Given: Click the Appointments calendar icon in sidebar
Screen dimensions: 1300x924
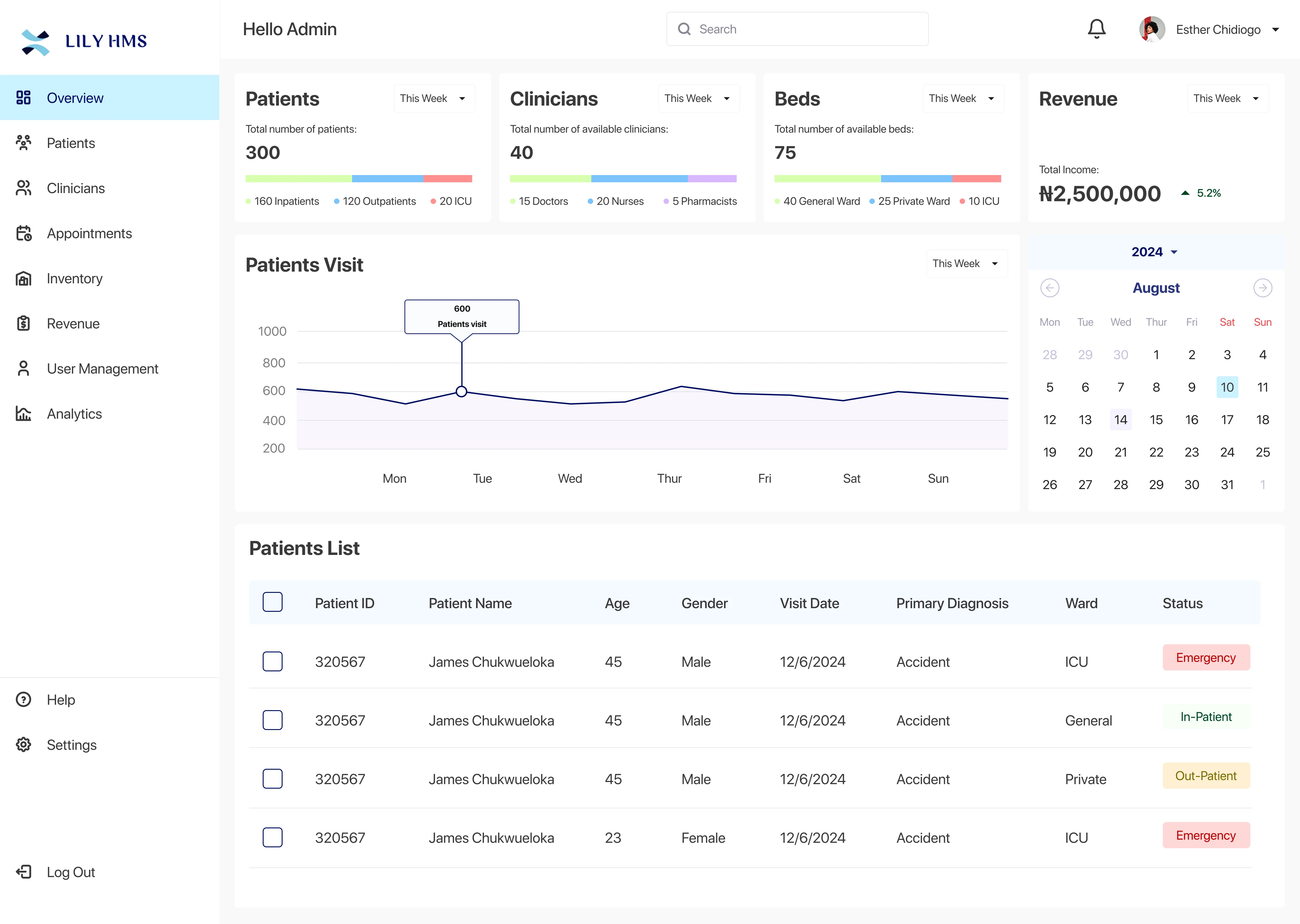Looking at the screenshot, I should (23, 233).
